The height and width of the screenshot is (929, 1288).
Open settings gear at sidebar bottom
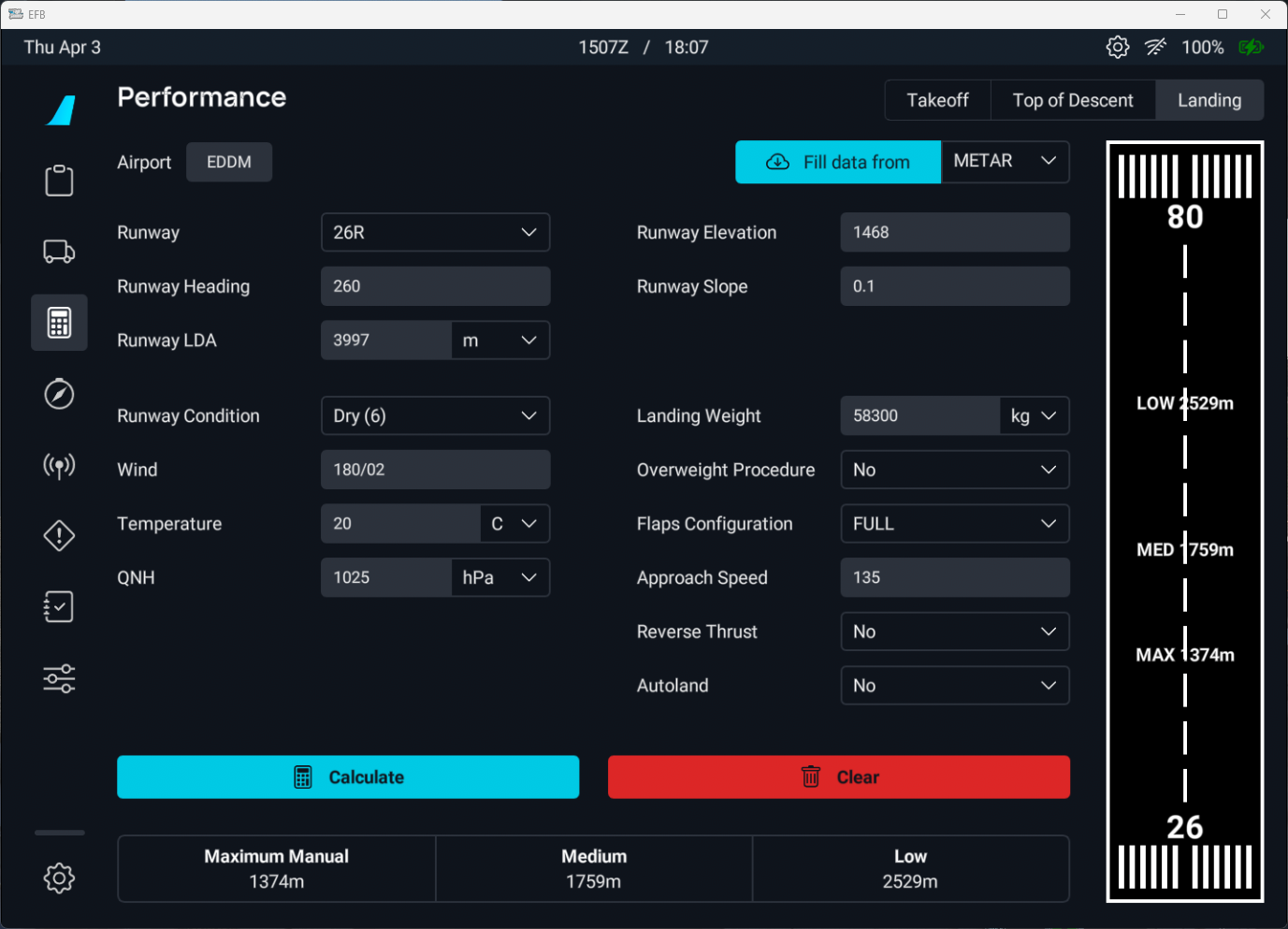59,878
